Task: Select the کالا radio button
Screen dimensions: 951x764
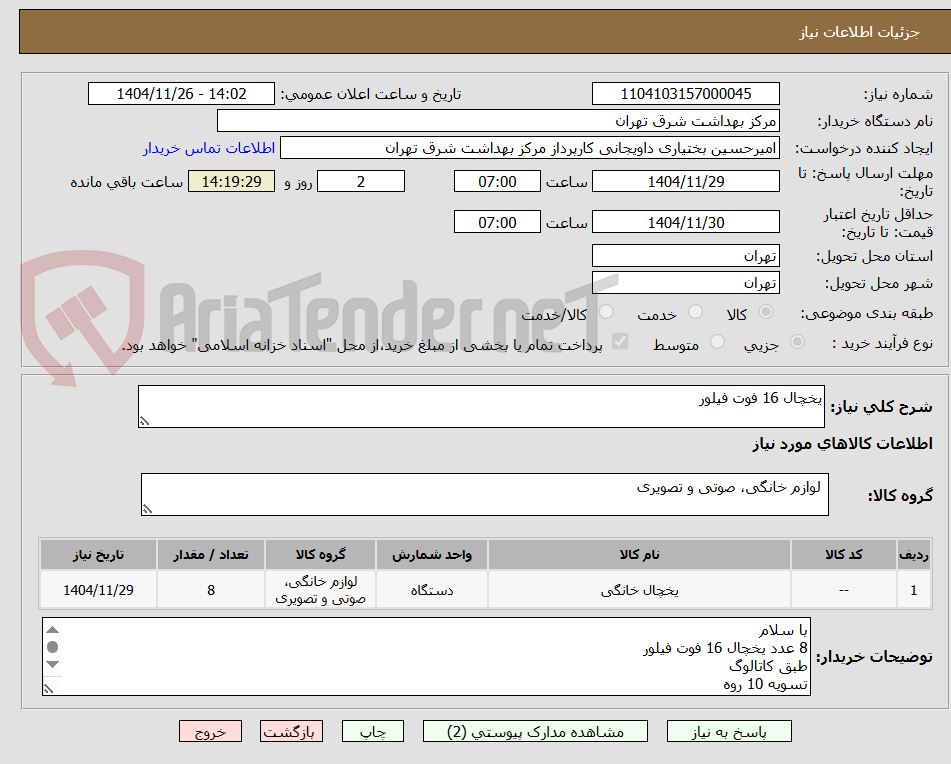Action: click(766, 312)
